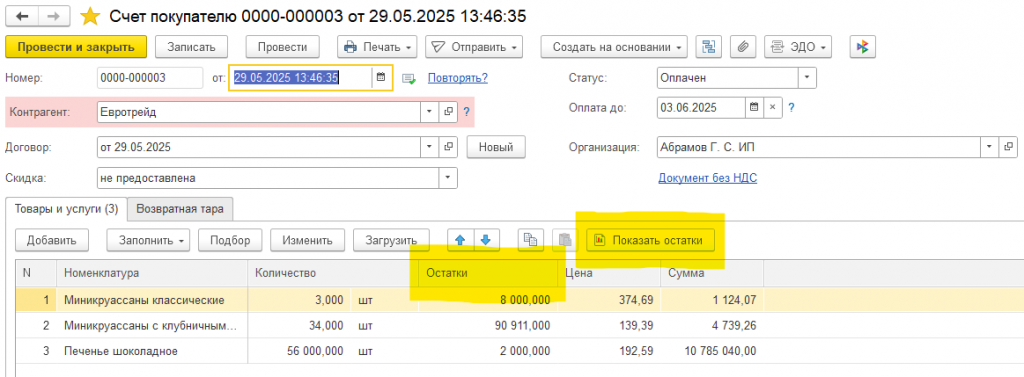Click into the Номер field 0000-000003

150,78
